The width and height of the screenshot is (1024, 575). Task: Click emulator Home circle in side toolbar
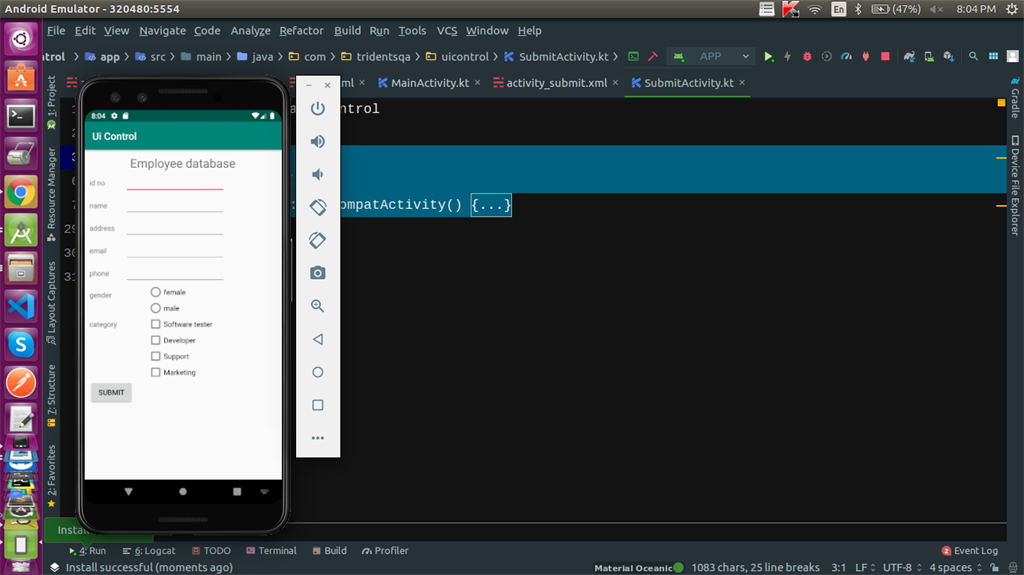(317, 372)
